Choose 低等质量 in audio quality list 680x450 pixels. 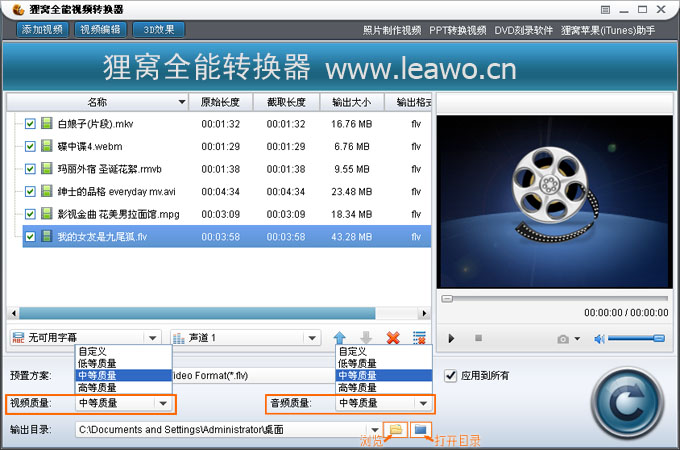(x=384, y=363)
